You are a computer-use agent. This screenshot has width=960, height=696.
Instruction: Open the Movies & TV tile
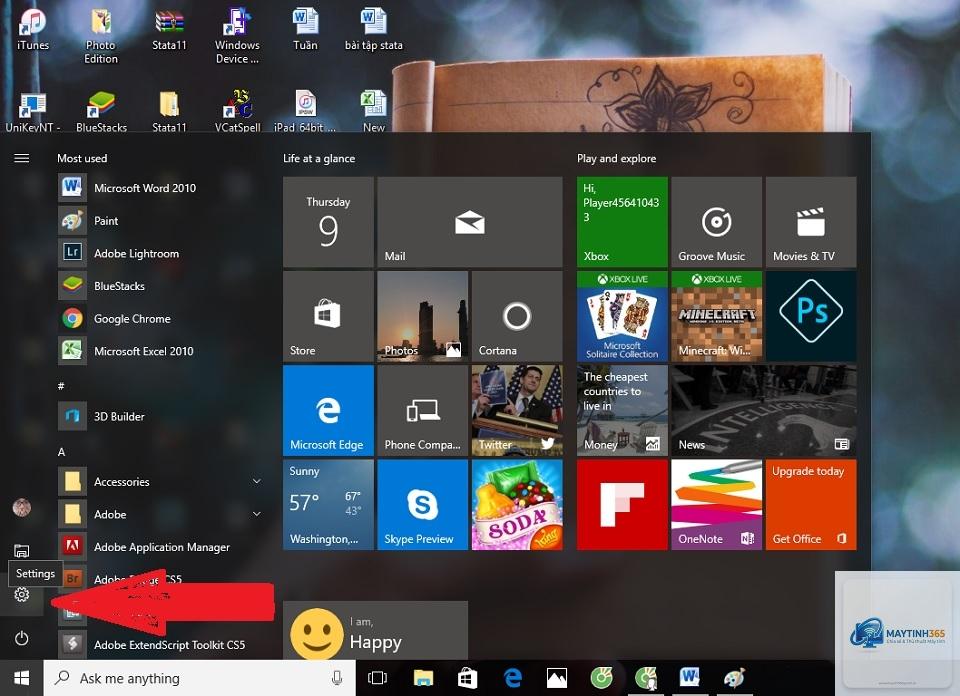811,222
